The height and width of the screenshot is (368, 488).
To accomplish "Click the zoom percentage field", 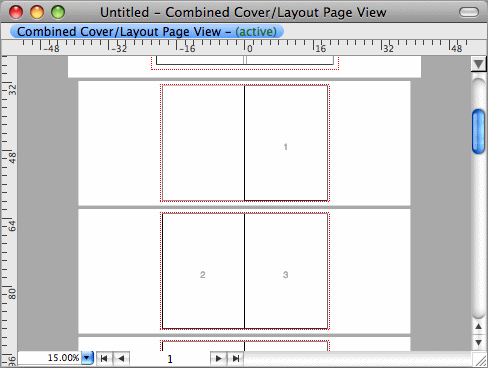I will (x=50, y=358).
